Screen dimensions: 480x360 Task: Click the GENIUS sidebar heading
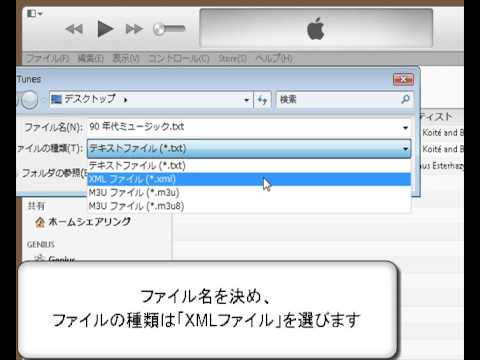41,245
